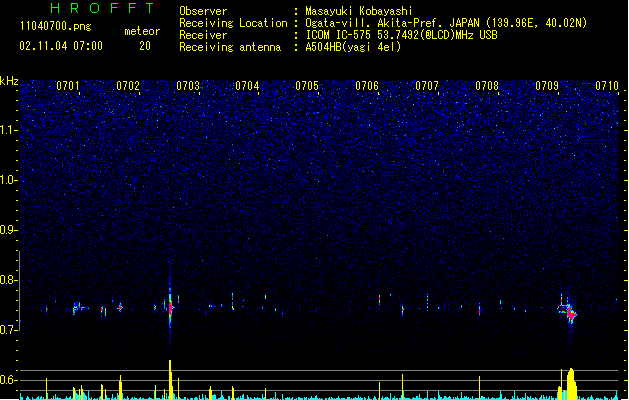Click the 0708 time marker
The width and height of the screenshot is (629, 400).
click(x=487, y=86)
